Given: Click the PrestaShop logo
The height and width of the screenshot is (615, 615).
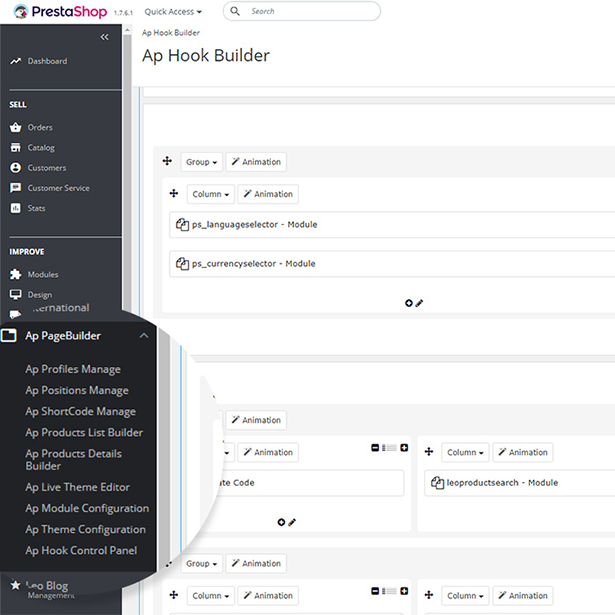Looking at the screenshot, I should click(60, 11).
